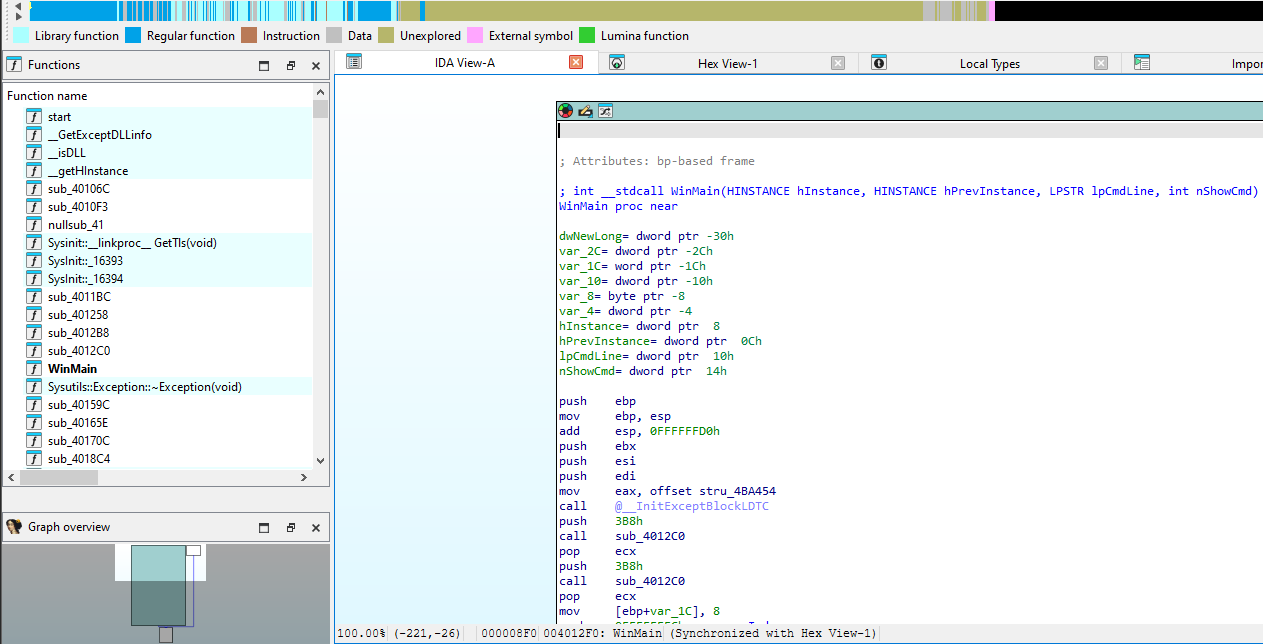Click the Local Types tab icon
Screen dimensions: 1263x644
tap(879, 63)
